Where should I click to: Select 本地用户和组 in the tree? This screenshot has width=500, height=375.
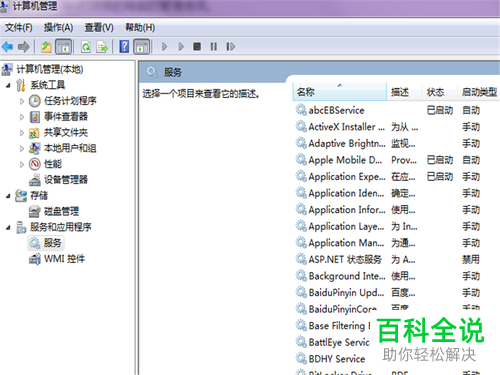(x=70, y=148)
